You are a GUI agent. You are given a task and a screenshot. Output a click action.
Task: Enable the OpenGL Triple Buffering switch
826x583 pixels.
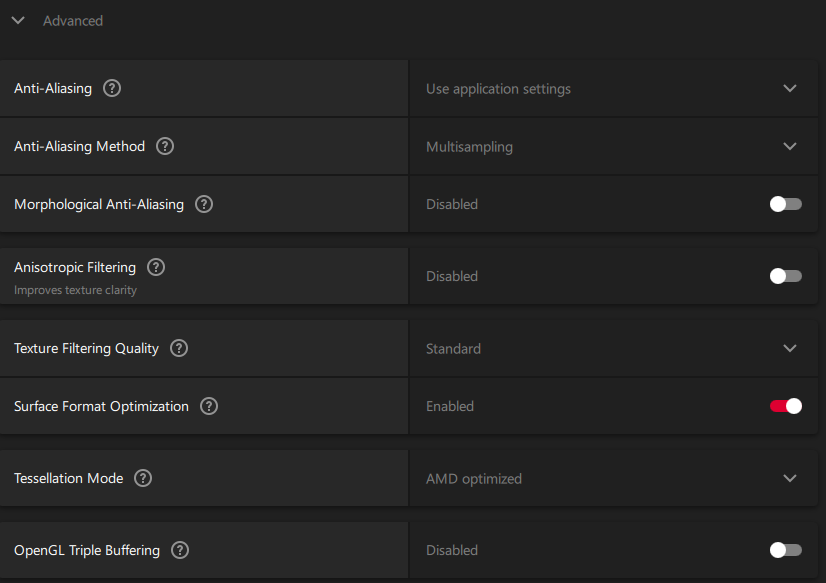[785, 550]
